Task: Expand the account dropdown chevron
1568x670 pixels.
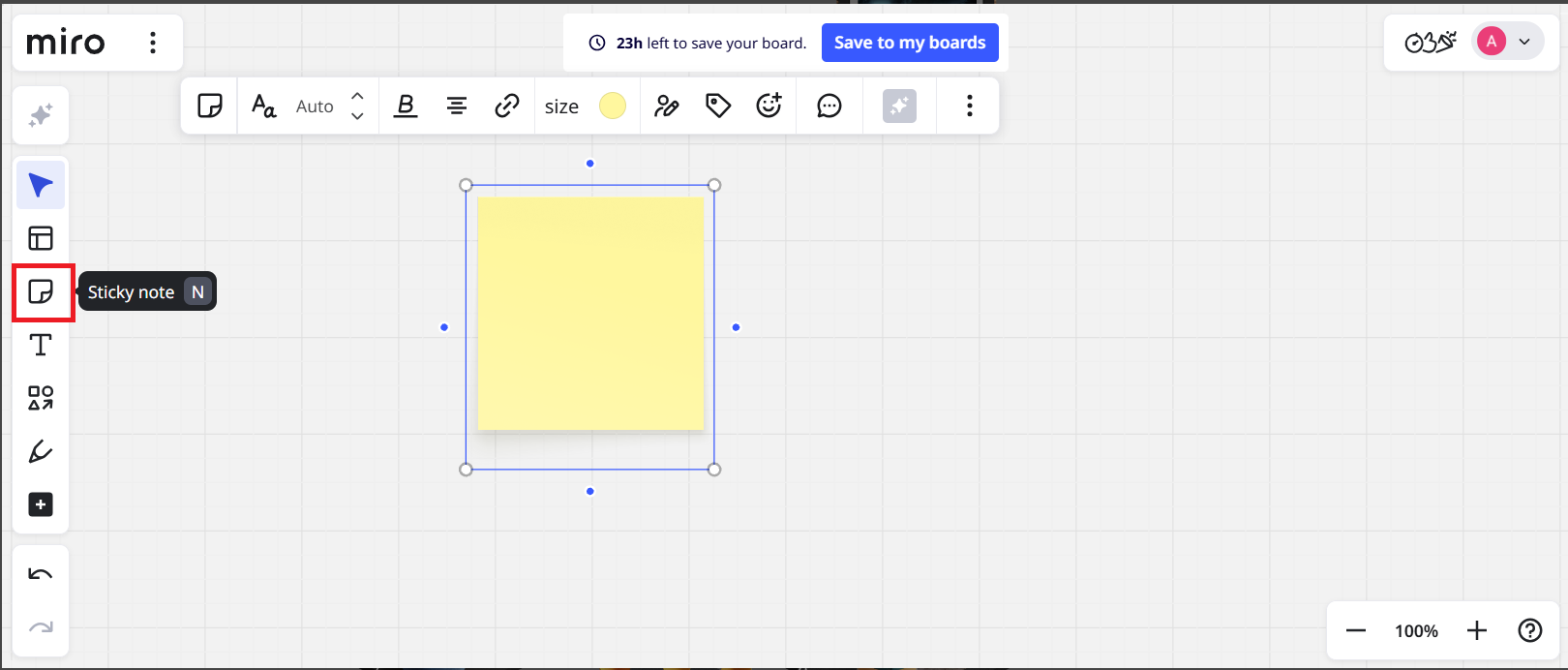Action: click(1524, 42)
